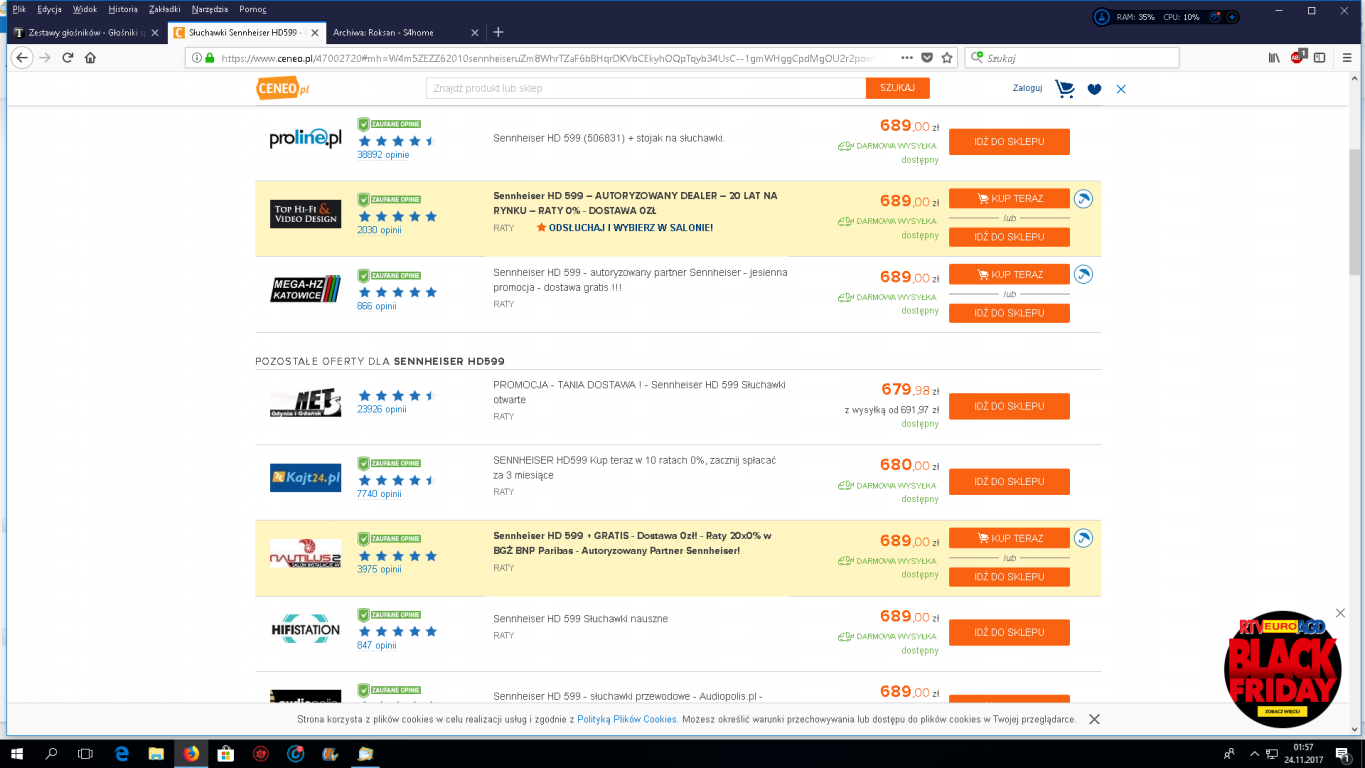Click the buyer protection umbrella icon for Nautilus

(x=1083, y=538)
